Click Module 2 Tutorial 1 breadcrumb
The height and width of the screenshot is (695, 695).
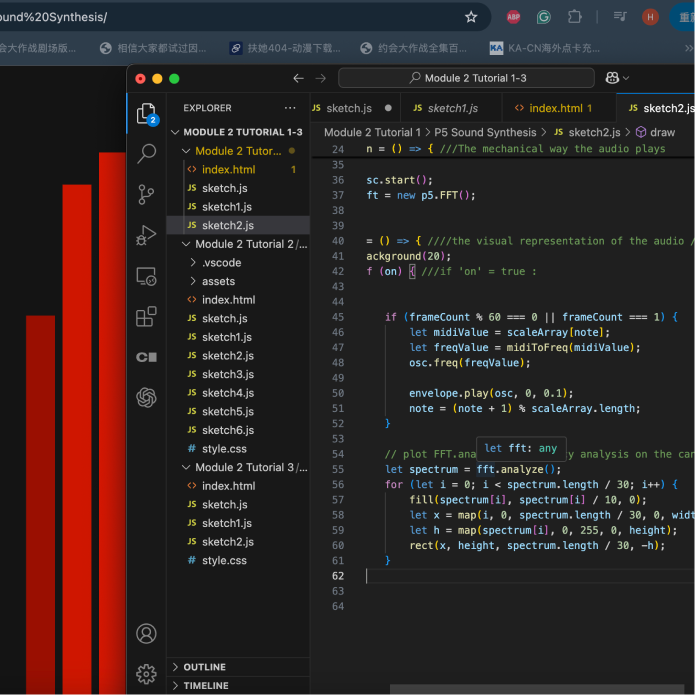[372, 132]
